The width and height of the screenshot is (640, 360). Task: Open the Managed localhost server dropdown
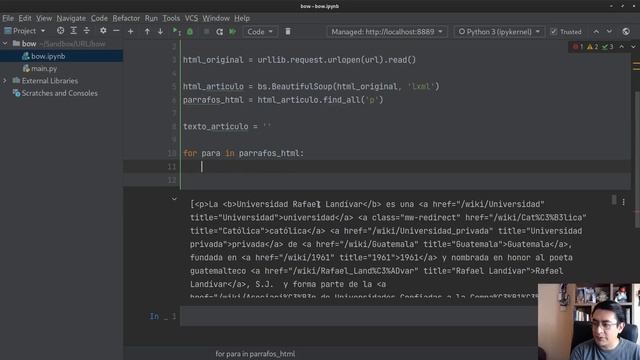387,31
